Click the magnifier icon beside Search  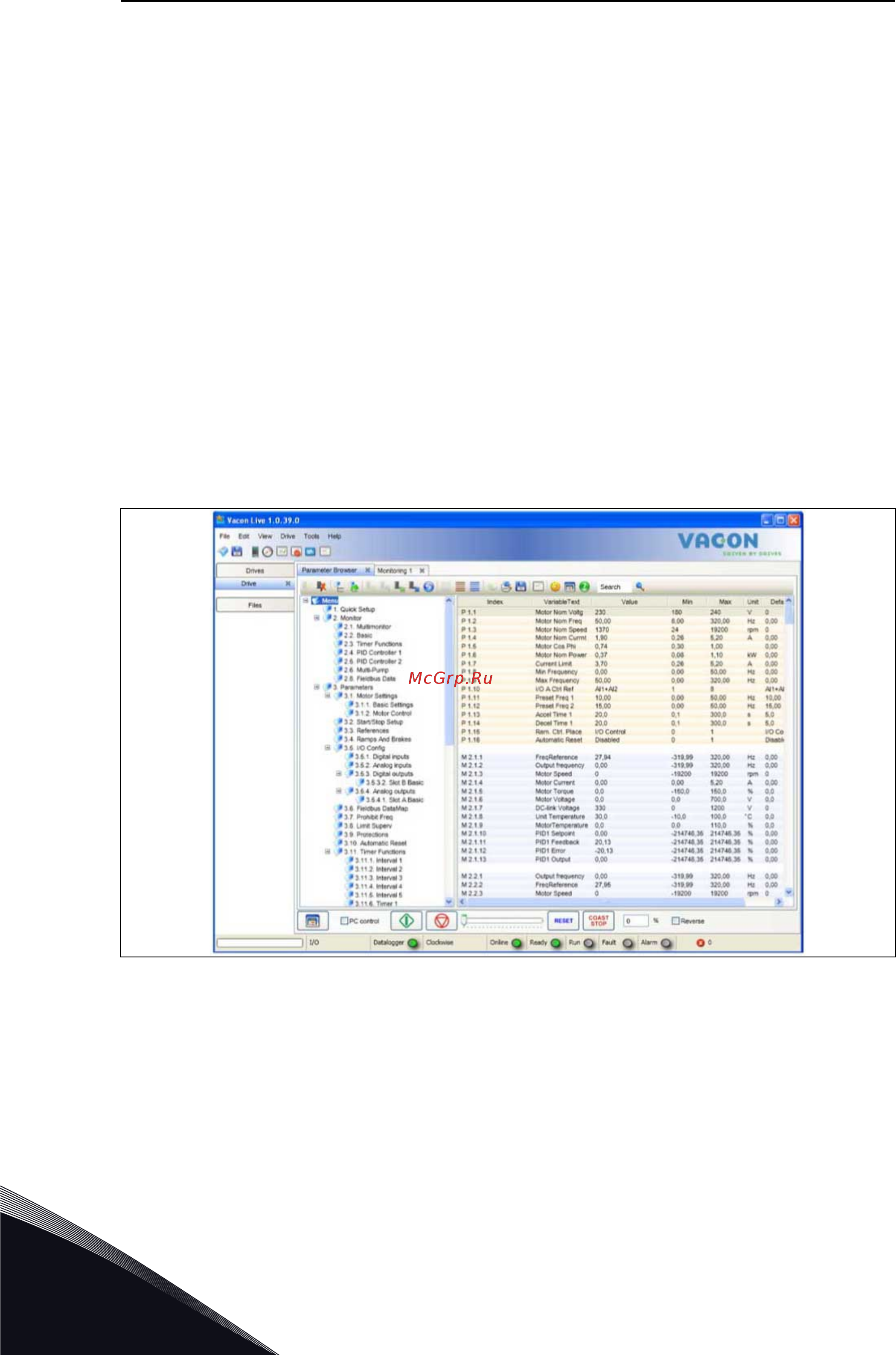pos(640,587)
